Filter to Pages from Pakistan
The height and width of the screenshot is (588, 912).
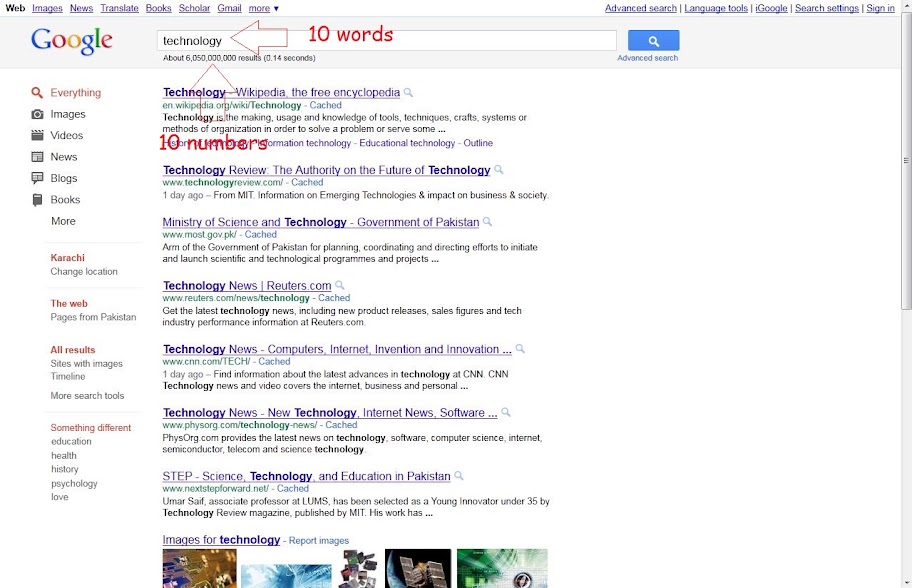(x=93, y=317)
